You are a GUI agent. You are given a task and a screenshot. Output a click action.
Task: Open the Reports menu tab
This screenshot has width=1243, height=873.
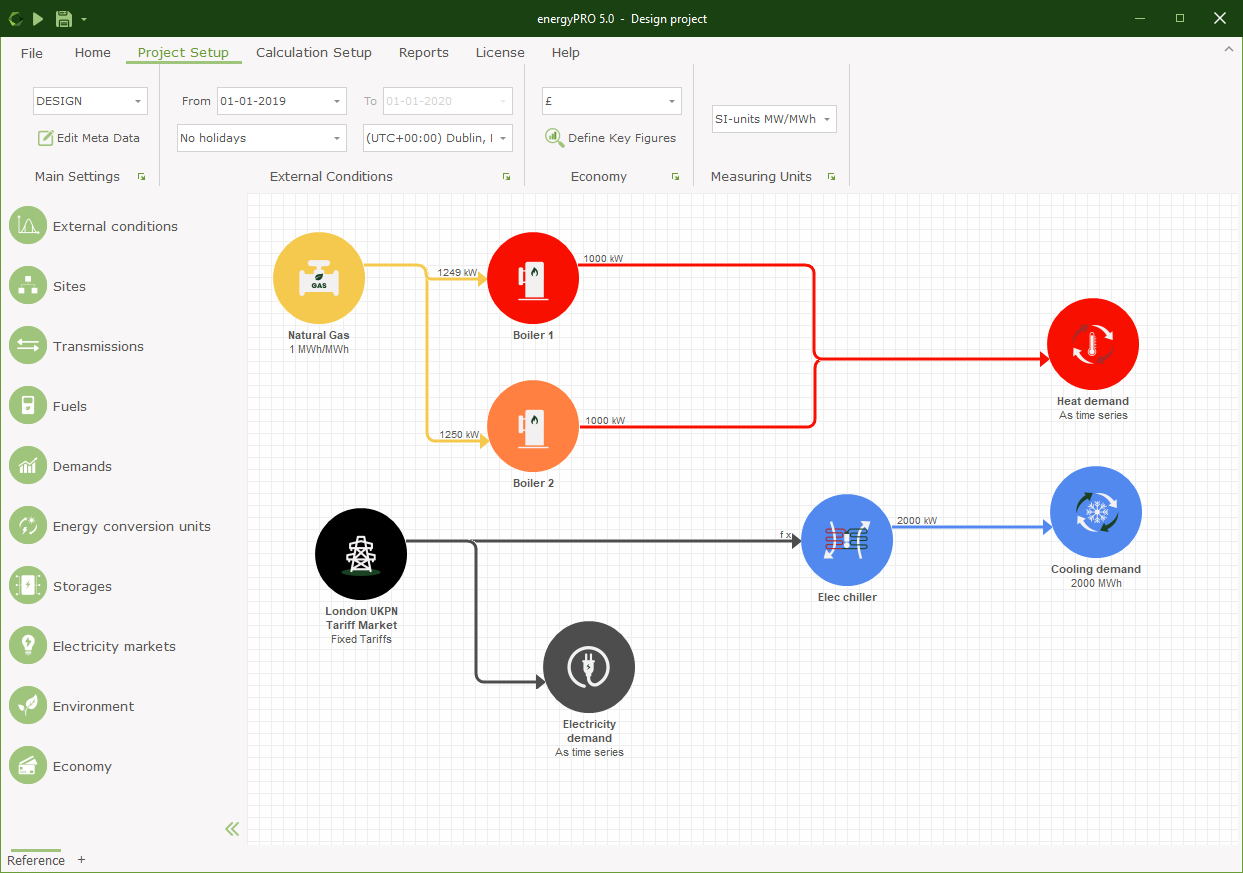click(x=423, y=53)
